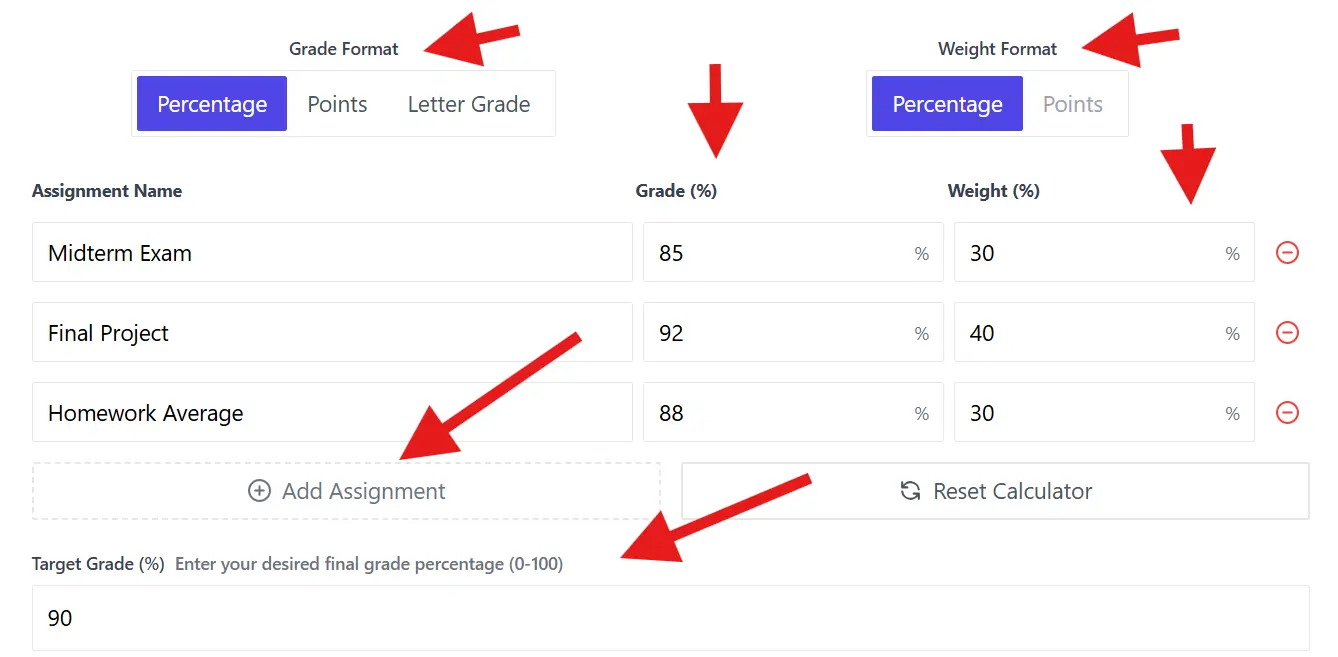Switch Grade Format to Points
Image resolution: width=1338 pixels, height=657 pixels.
337,103
